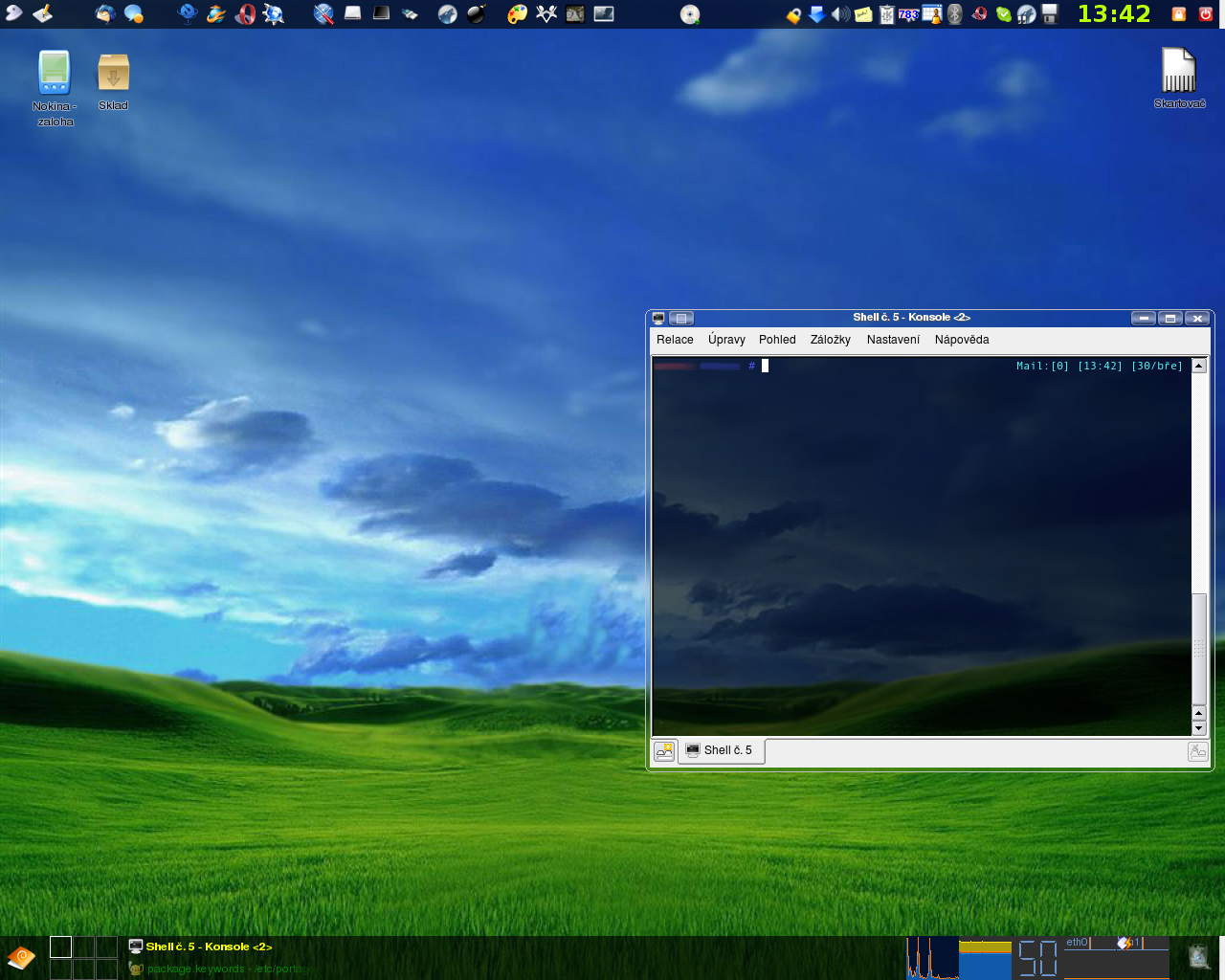Launch Thunderbird mail from the top panel
Viewport: 1225px width, 980px height.
[104, 13]
